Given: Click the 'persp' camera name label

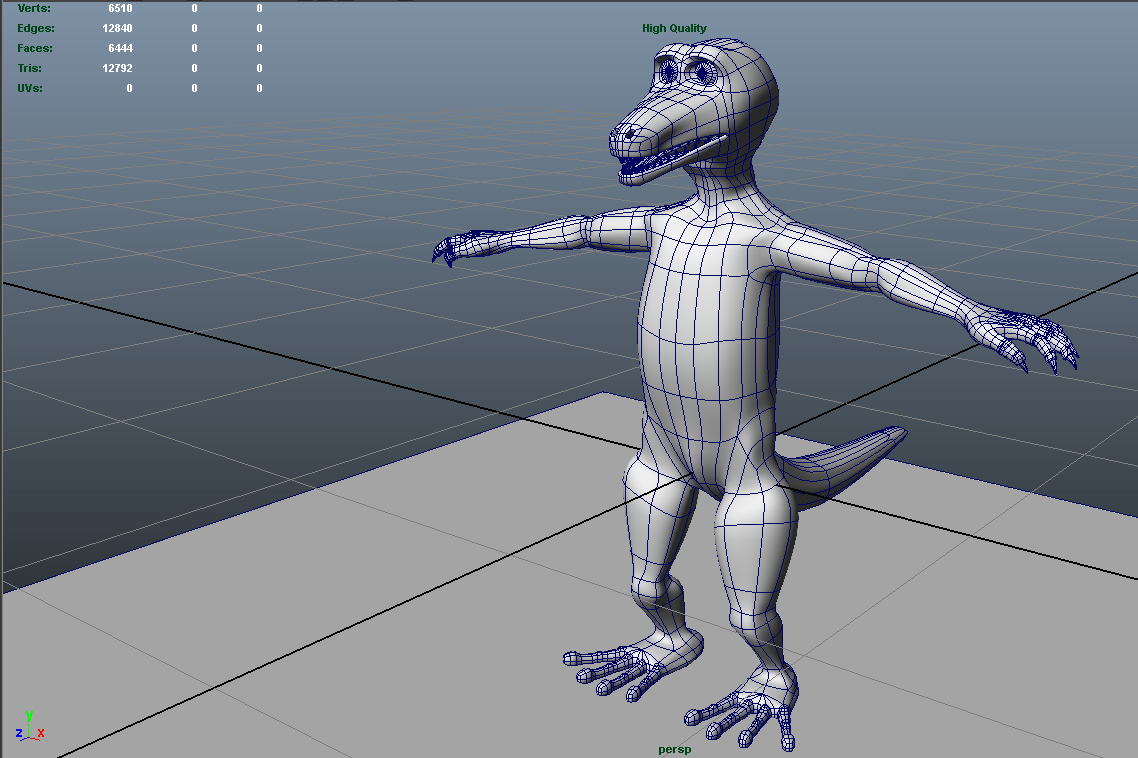Looking at the screenshot, I should pos(674,749).
